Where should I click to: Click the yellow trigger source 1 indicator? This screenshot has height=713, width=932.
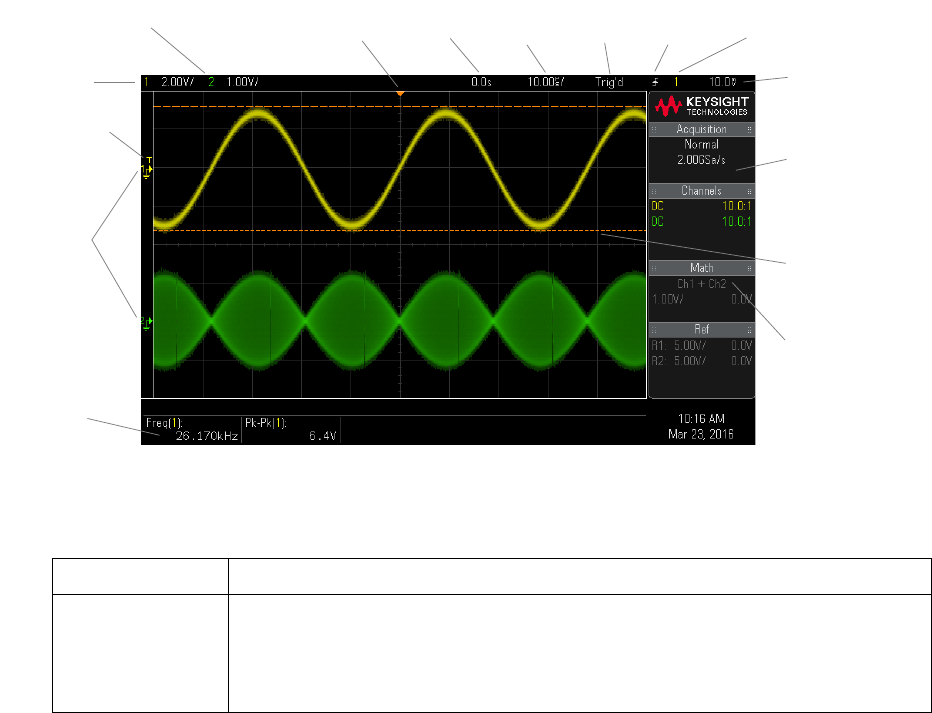pyautogui.click(x=676, y=82)
